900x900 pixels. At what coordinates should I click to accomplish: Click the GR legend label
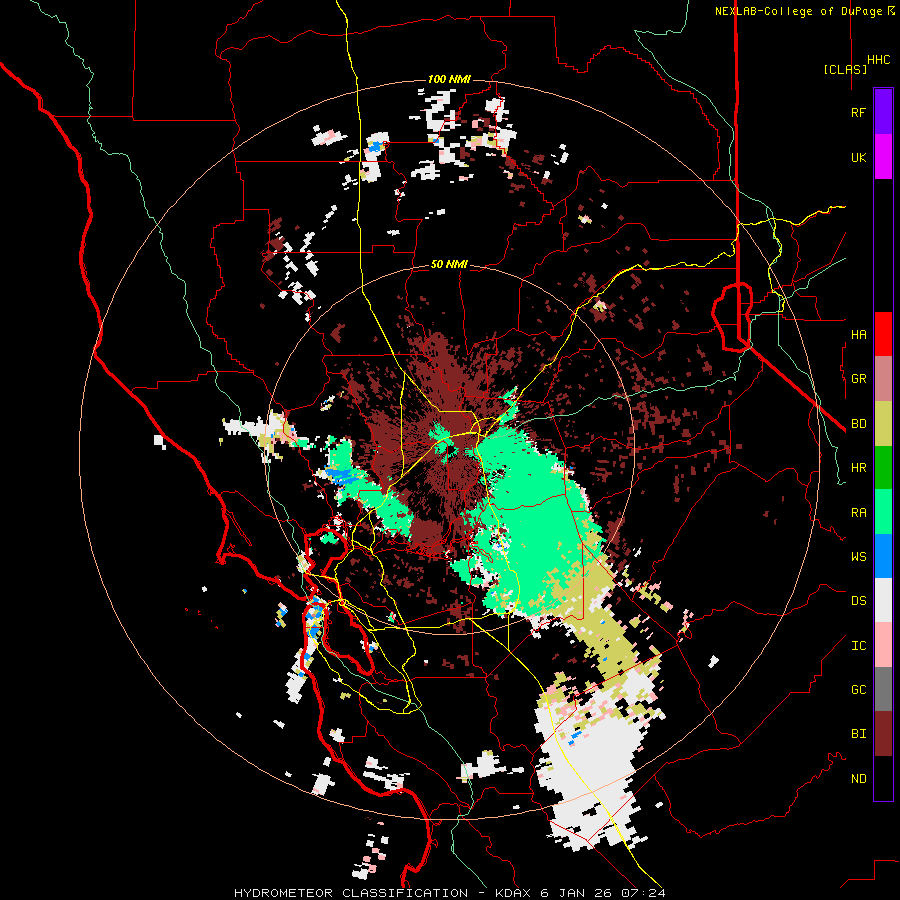[x=858, y=379]
